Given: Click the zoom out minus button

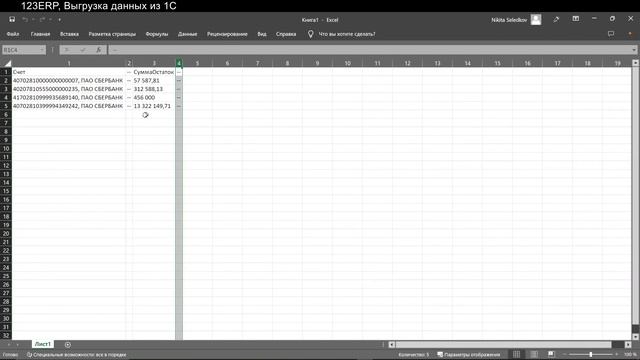Looking at the screenshot, I should 564,354.
